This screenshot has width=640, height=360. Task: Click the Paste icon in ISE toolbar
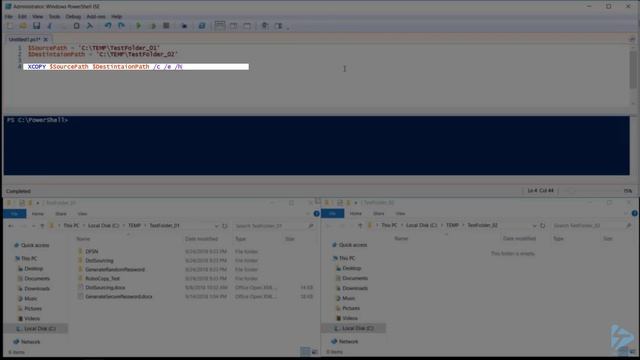pyautogui.click(x=76, y=26)
